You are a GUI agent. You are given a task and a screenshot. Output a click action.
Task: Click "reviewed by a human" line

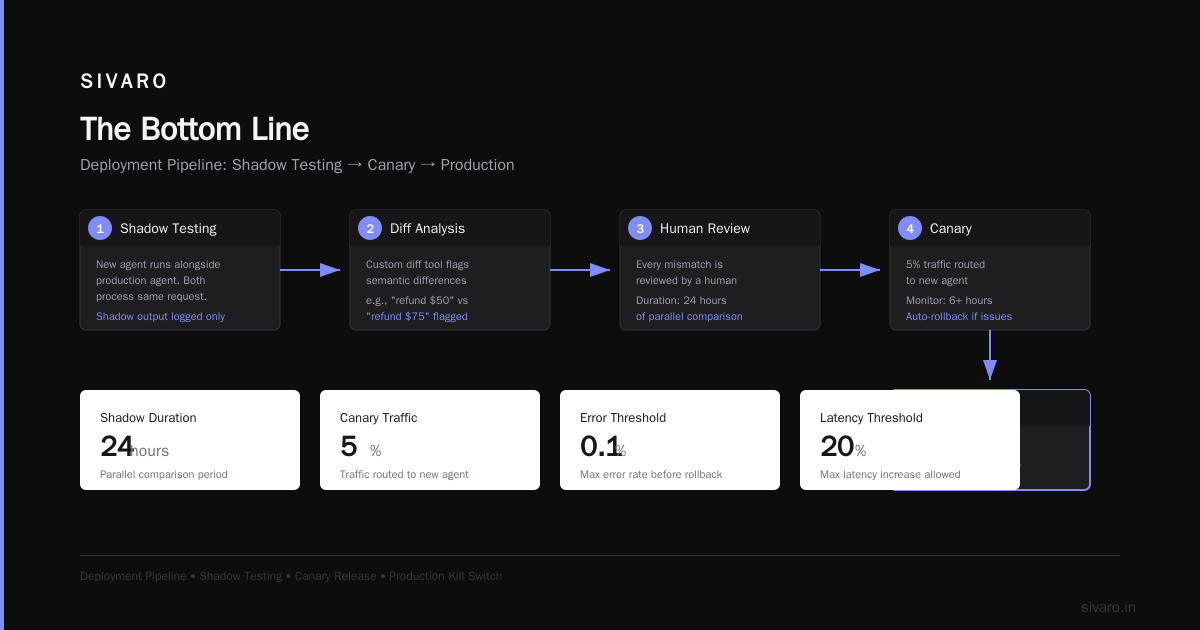coord(686,280)
